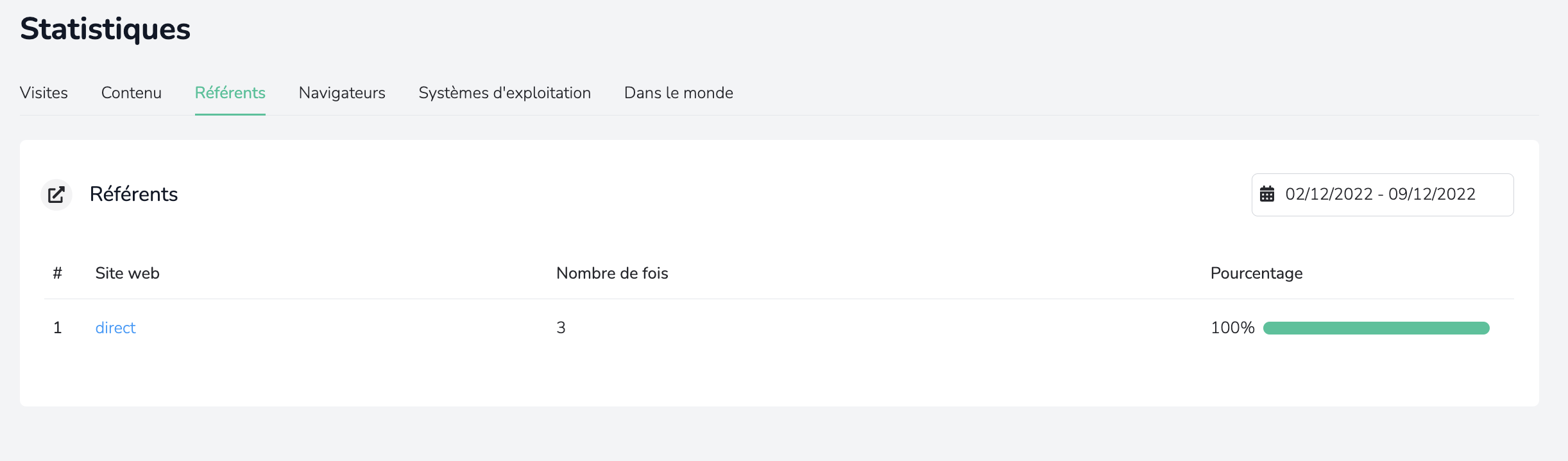Open the 02/12/2022 - 09/12/2022 date range picker
This screenshot has height=461, width=1568.
click(x=1383, y=195)
